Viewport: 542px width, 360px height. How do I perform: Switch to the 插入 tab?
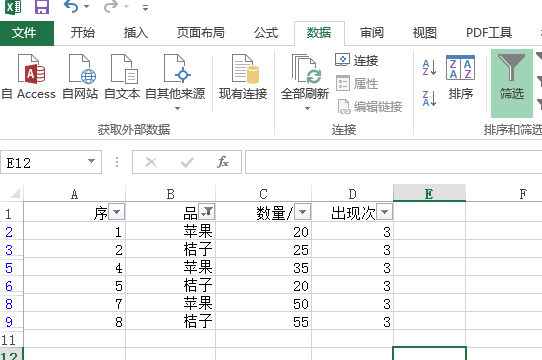click(x=136, y=33)
